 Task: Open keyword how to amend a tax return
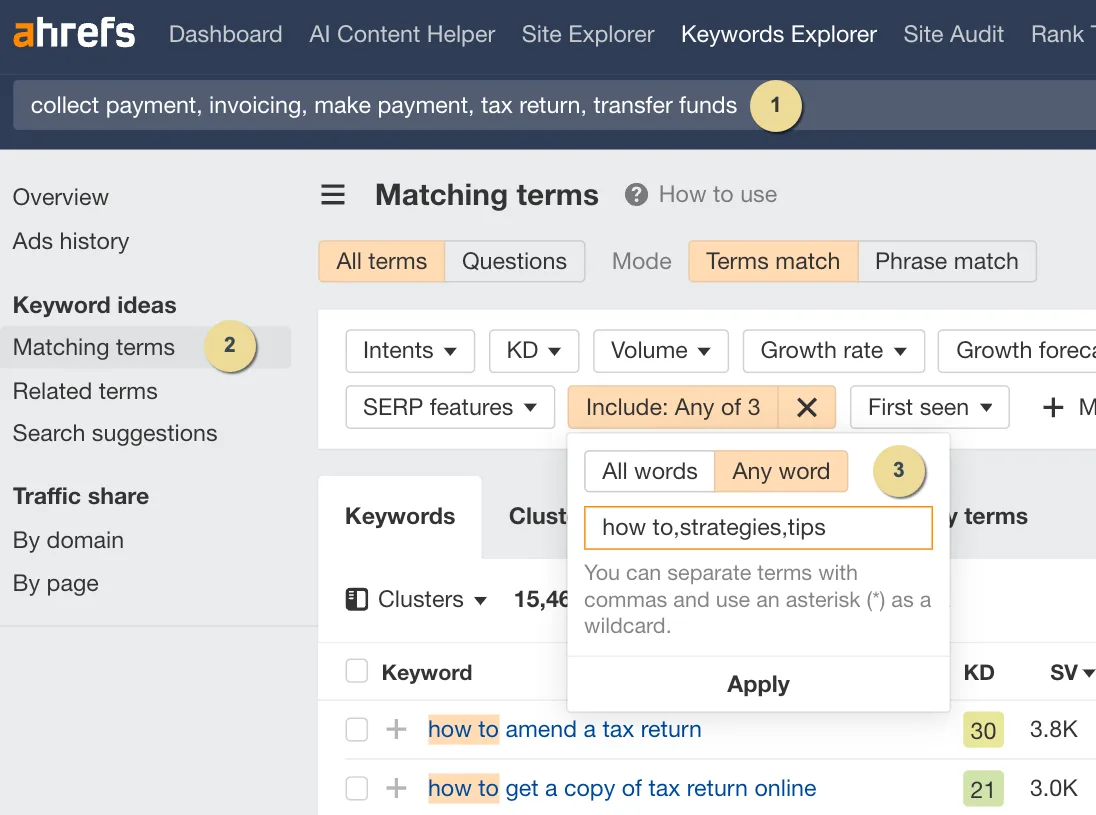coord(564,729)
